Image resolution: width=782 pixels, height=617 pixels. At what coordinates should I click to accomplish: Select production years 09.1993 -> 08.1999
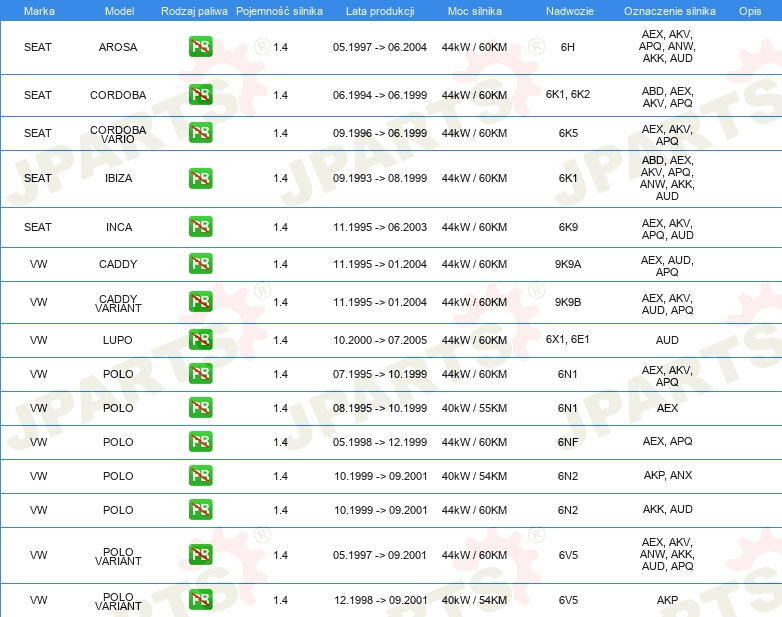(x=380, y=178)
